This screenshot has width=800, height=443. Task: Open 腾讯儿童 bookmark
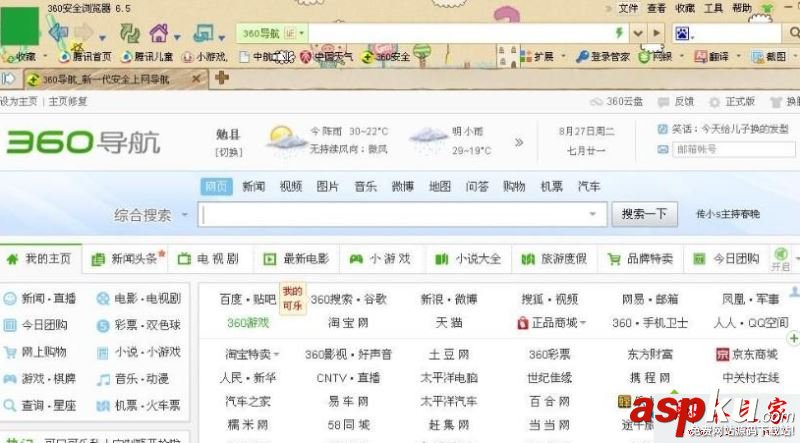147,57
